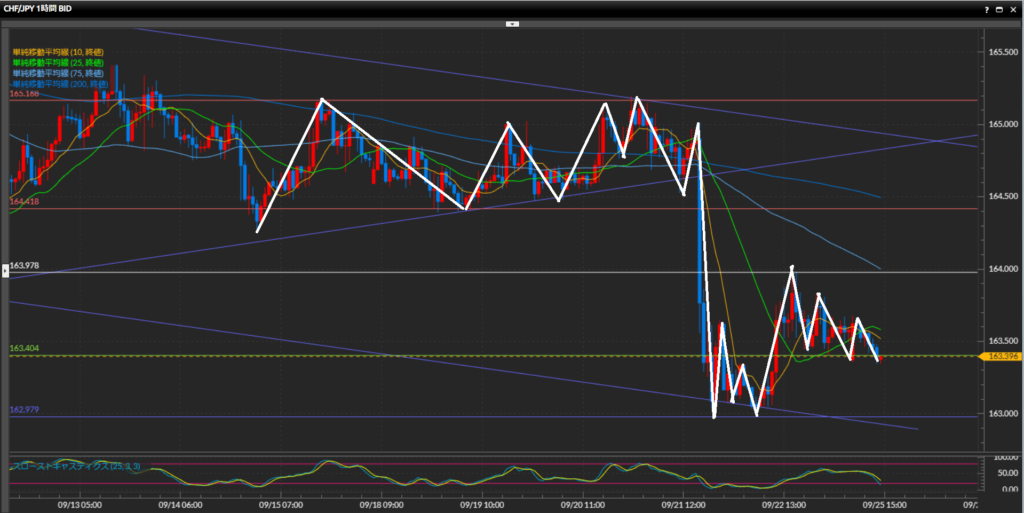
Task: Select the 75-period simple moving average label
Action: (x=58, y=73)
